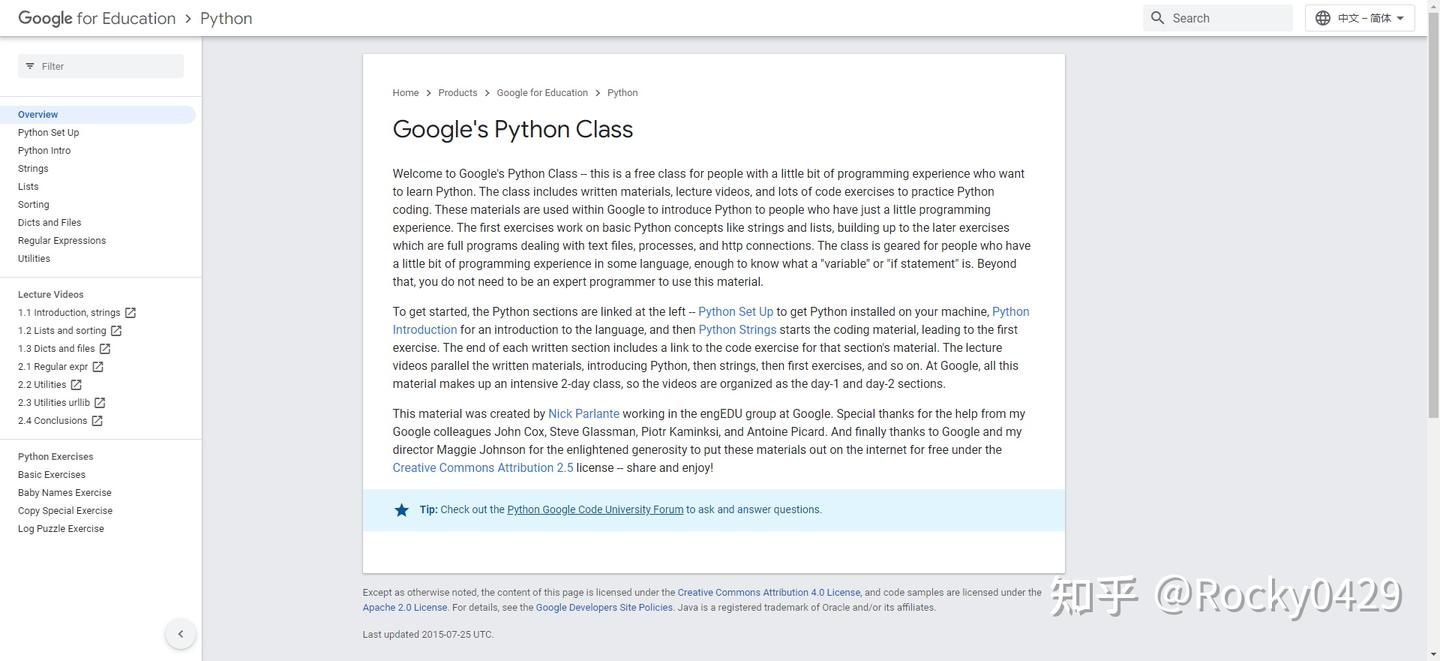The width and height of the screenshot is (1440, 661).
Task: Click the filter icon in the sidebar
Action: (x=29, y=65)
